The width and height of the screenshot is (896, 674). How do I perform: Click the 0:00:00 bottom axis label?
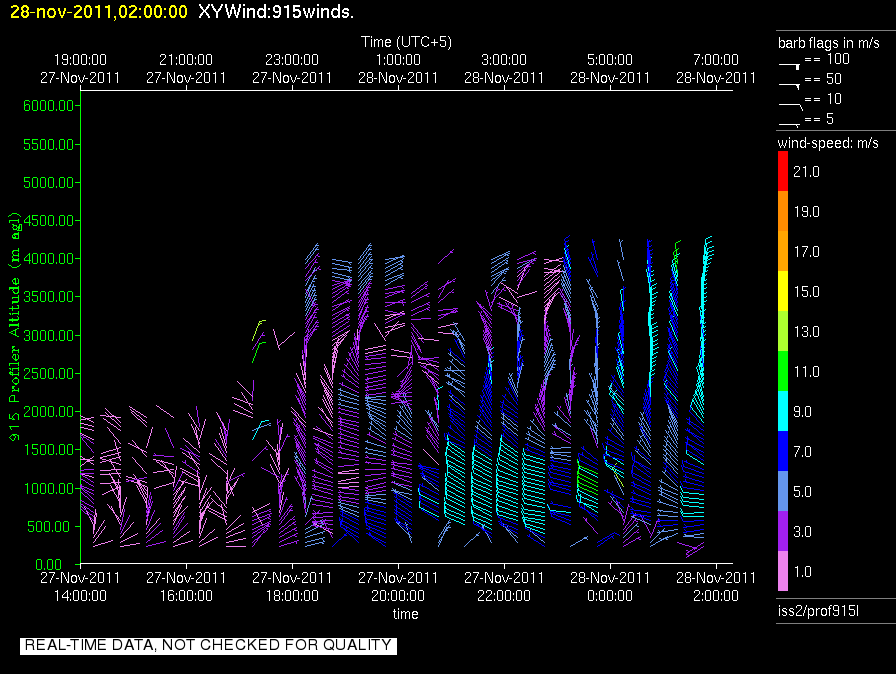610,596
